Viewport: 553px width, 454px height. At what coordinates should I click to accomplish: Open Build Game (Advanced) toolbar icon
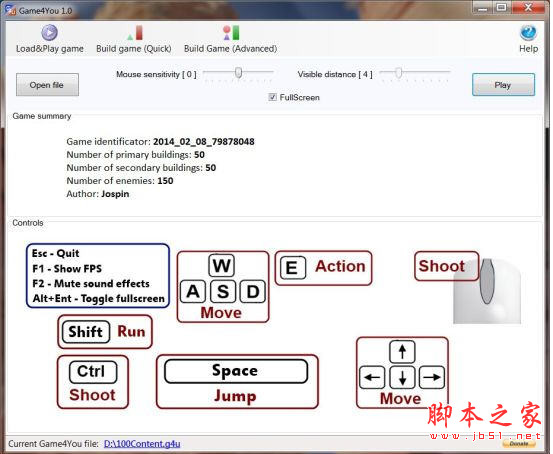pos(231,33)
